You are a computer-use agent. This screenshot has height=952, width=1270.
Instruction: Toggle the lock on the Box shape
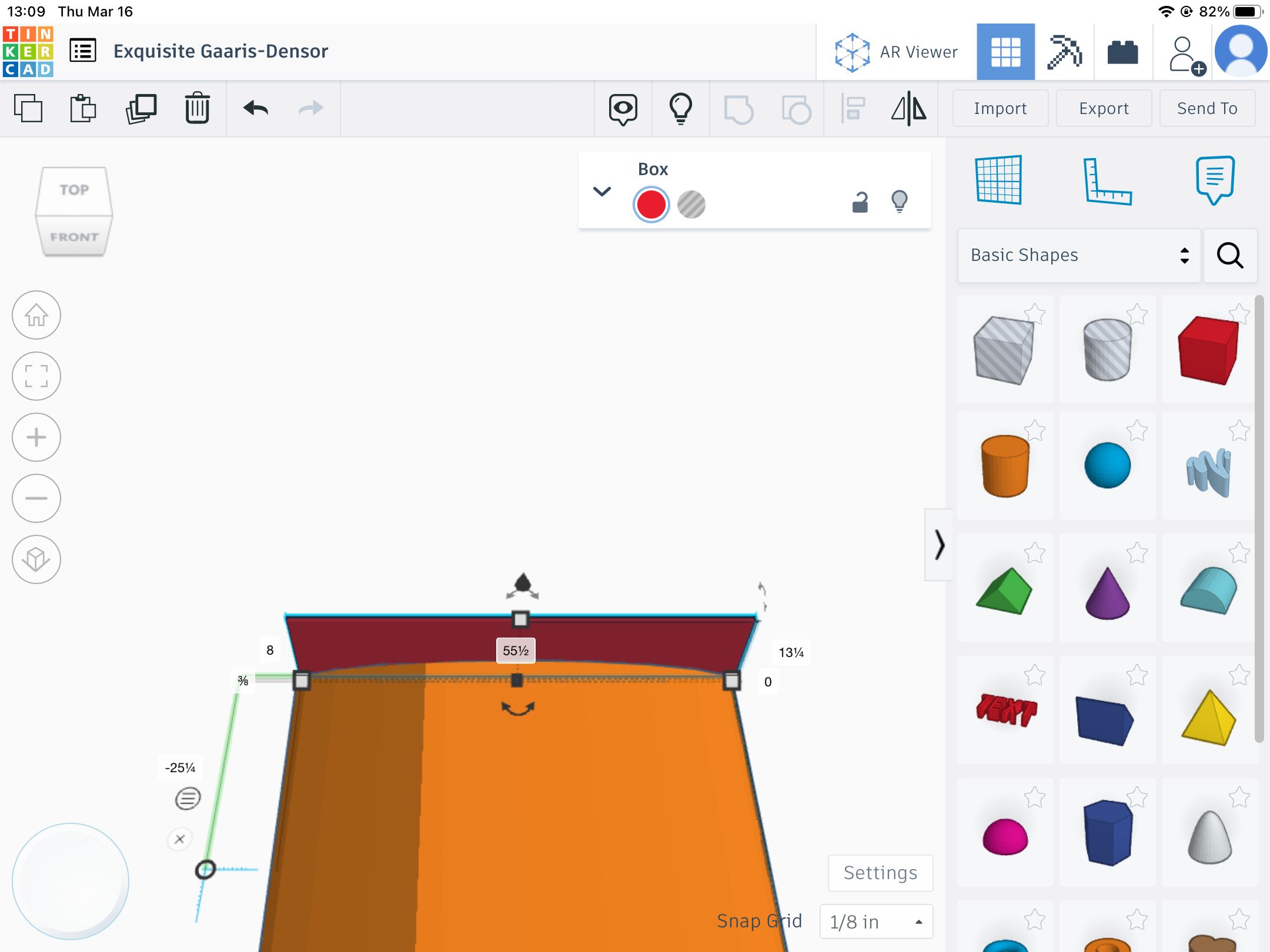point(860,202)
